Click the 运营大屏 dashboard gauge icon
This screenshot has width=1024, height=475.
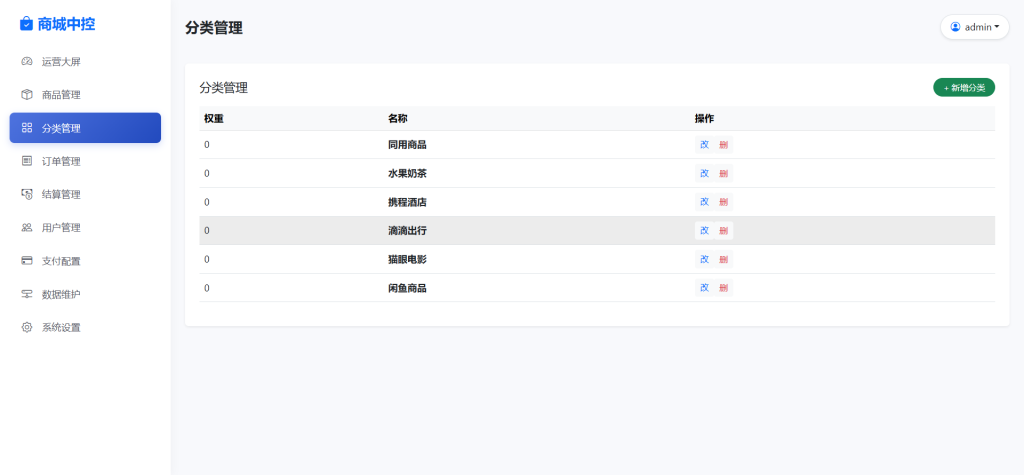[x=27, y=61]
